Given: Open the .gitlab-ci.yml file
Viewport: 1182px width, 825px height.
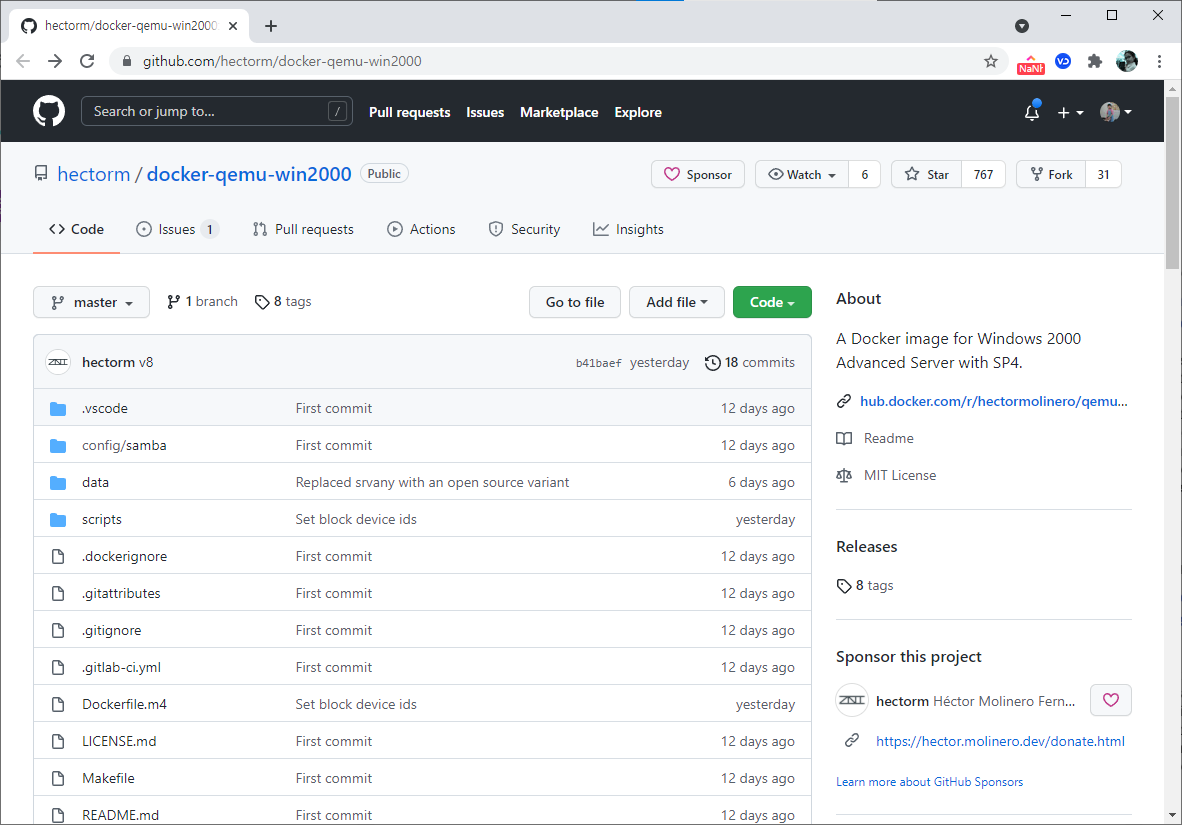Looking at the screenshot, I should coord(121,667).
